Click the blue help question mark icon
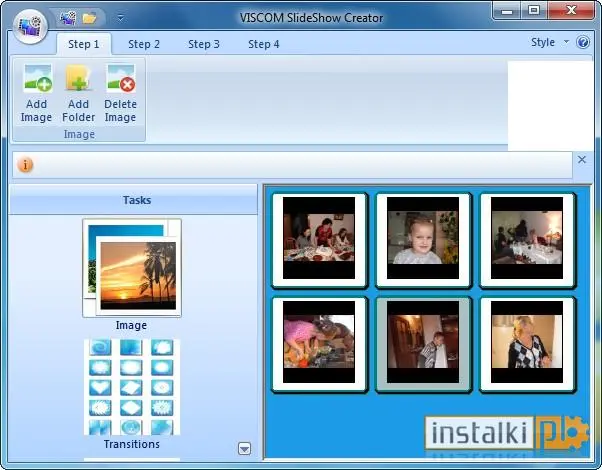Viewport: 602px width, 470px height. 583,42
